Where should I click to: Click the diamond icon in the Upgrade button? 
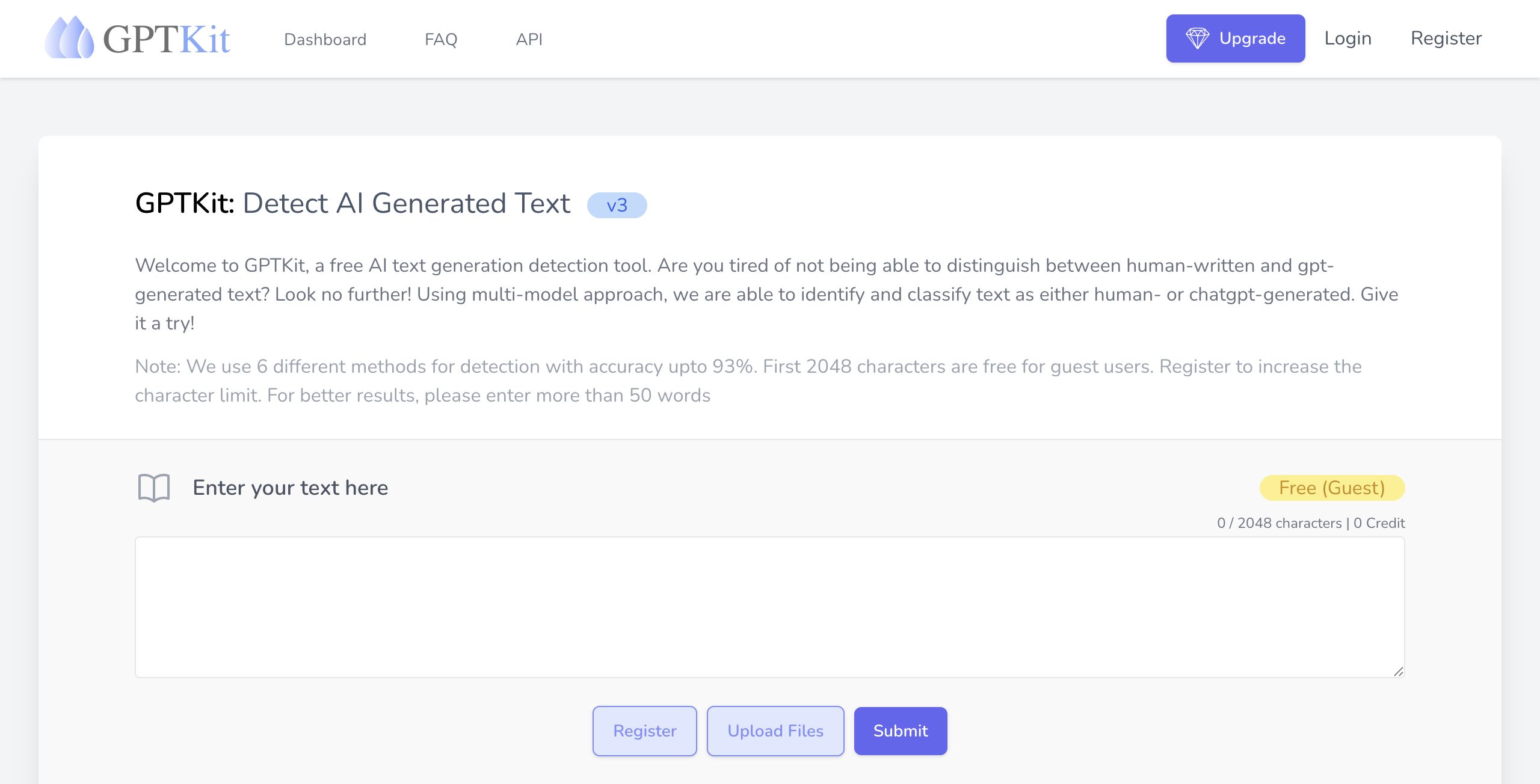[1197, 38]
